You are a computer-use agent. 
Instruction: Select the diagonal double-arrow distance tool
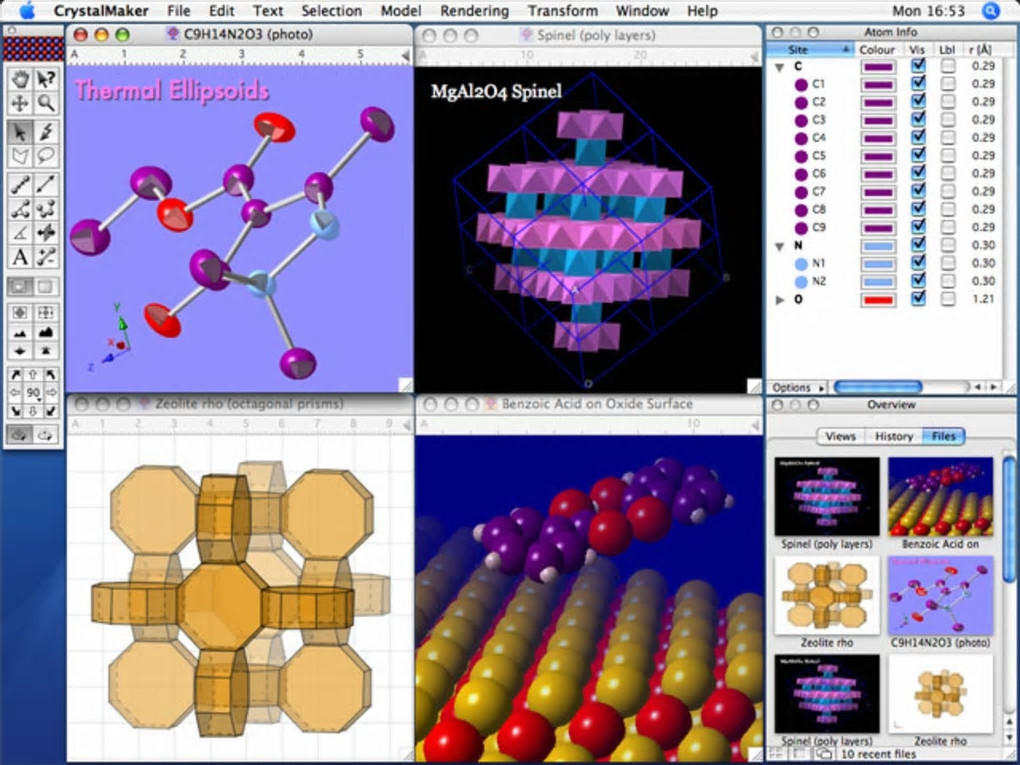tap(46, 185)
